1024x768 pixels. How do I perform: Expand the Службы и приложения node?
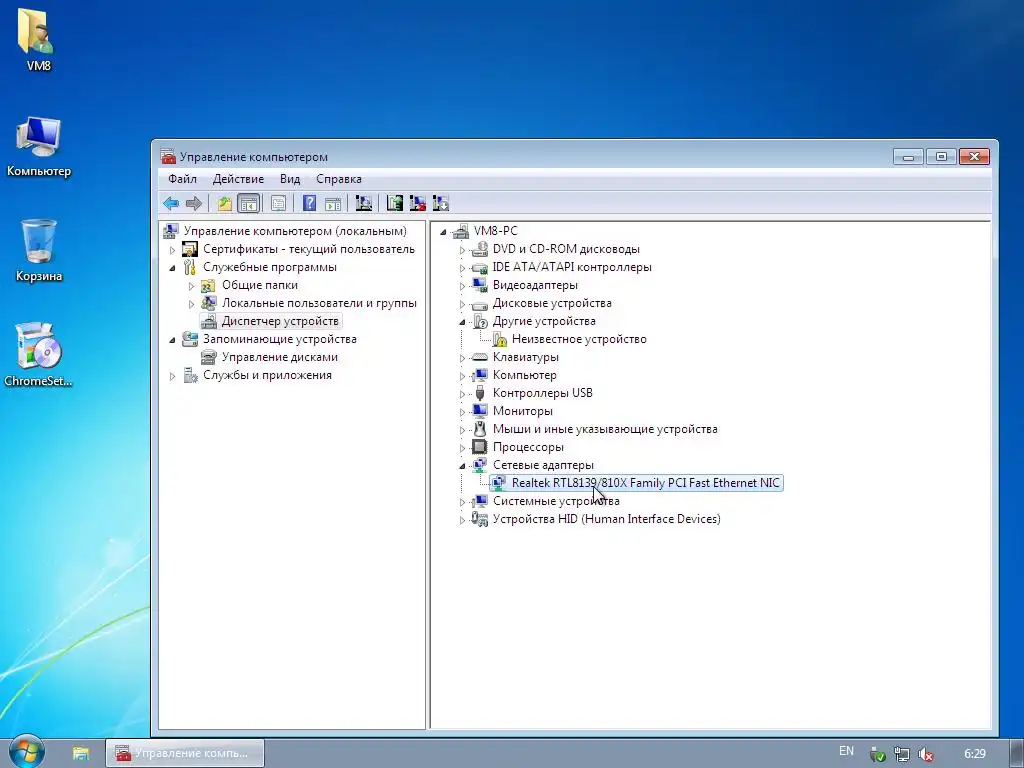pos(172,376)
